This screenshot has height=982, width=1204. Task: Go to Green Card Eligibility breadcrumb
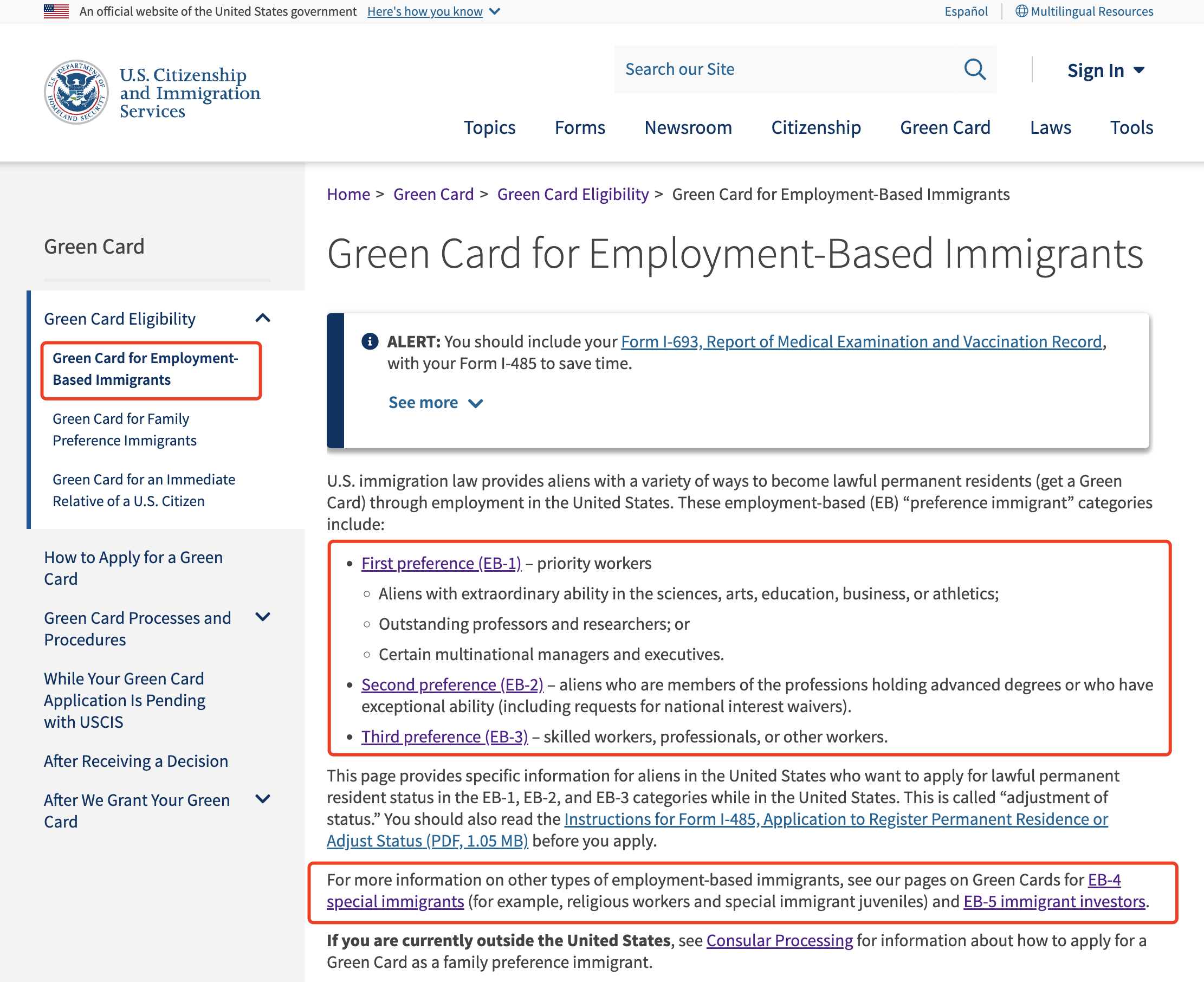pyautogui.click(x=573, y=194)
